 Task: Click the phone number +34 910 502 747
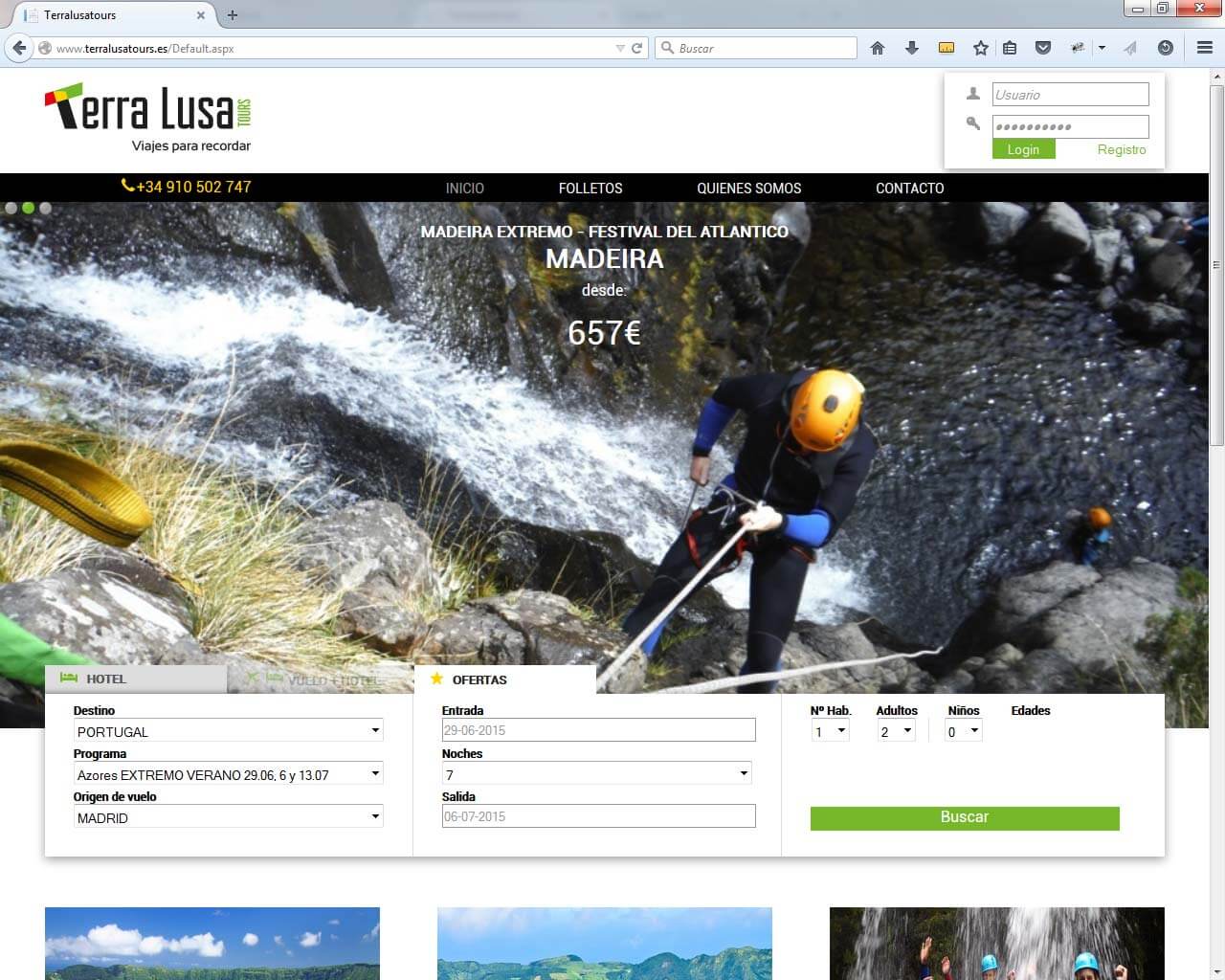point(187,187)
